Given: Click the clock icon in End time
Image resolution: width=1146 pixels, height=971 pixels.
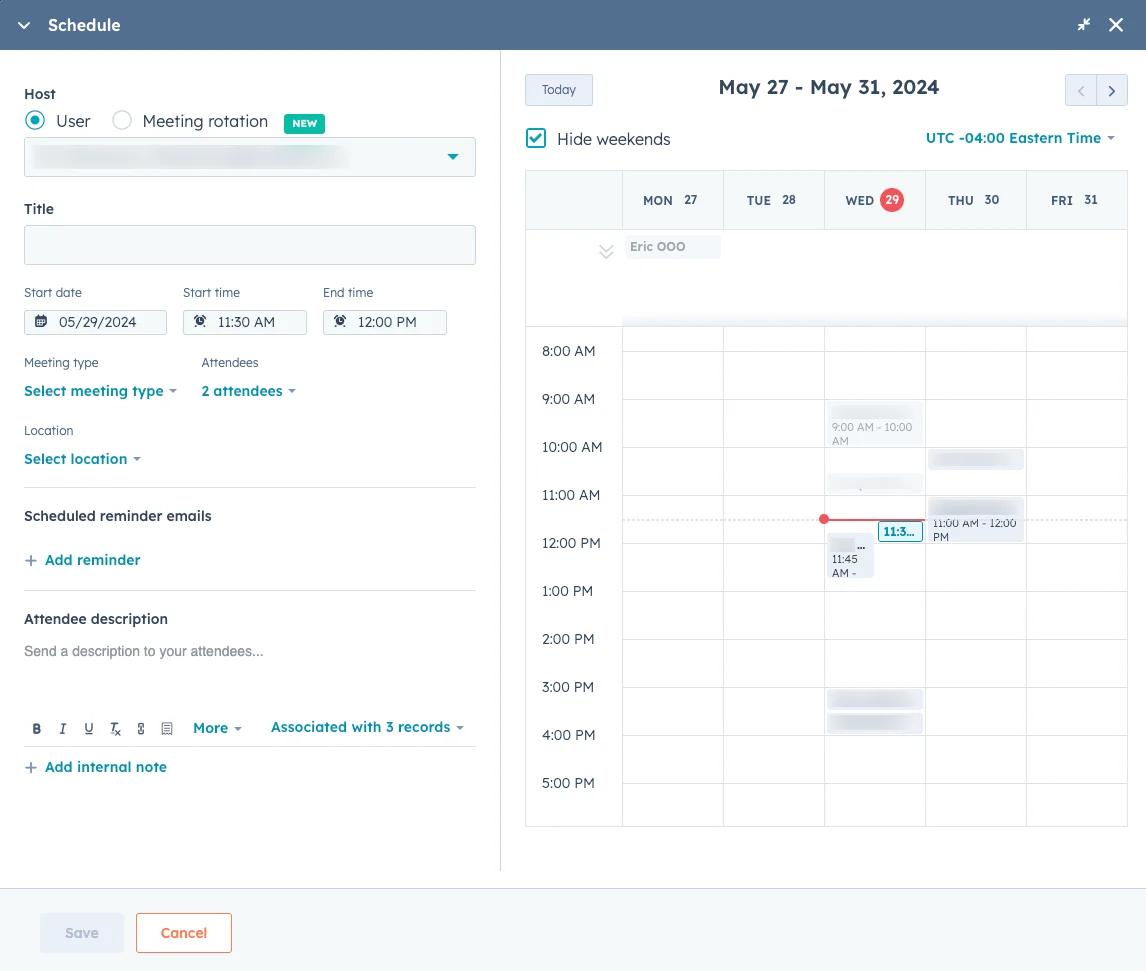Looking at the screenshot, I should coord(340,321).
